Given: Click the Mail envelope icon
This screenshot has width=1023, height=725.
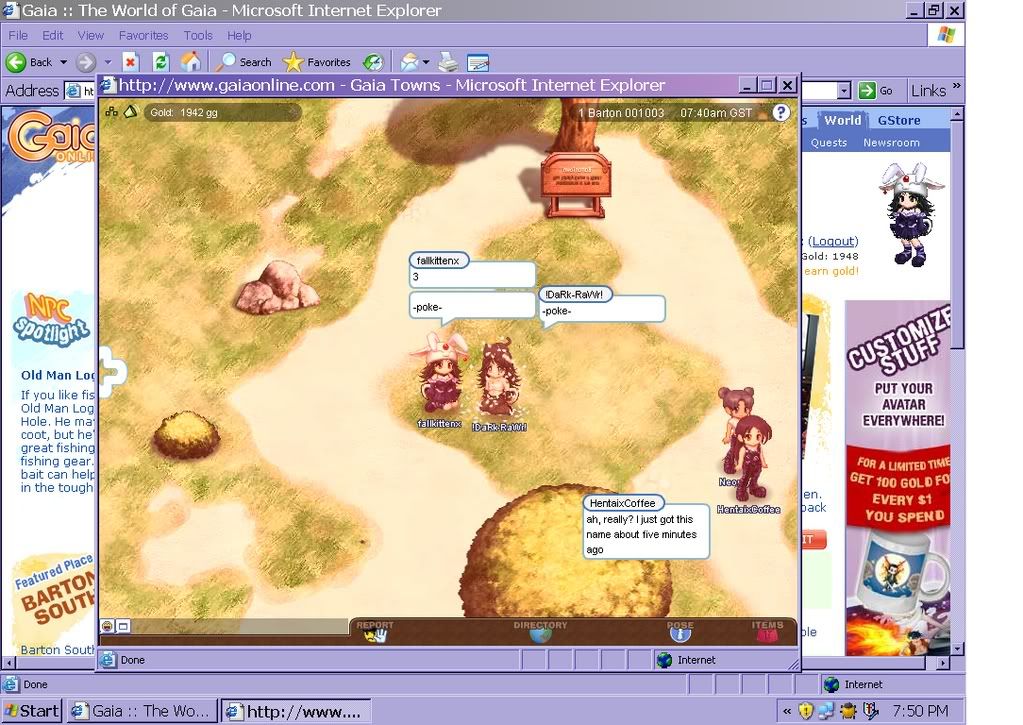Looking at the screenshot, I should 409,62.
